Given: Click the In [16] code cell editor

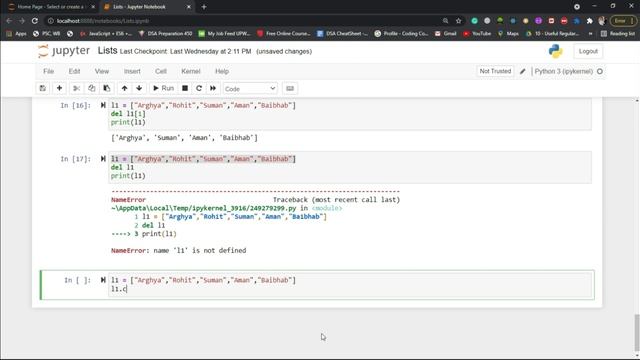Looking at the screenshot, I should click(x=350, y=114).
